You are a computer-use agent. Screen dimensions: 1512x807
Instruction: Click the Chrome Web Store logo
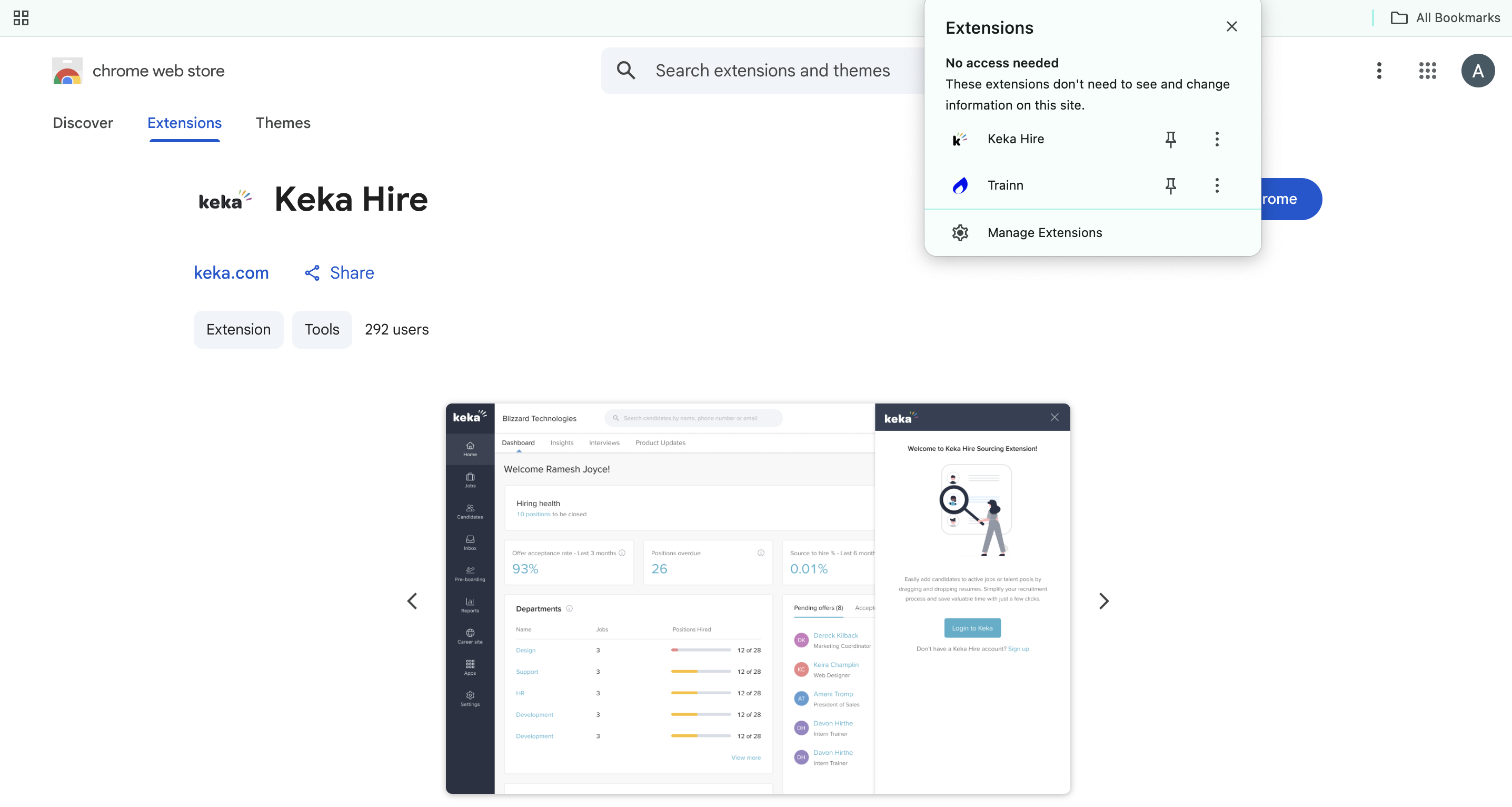[67, 71]
